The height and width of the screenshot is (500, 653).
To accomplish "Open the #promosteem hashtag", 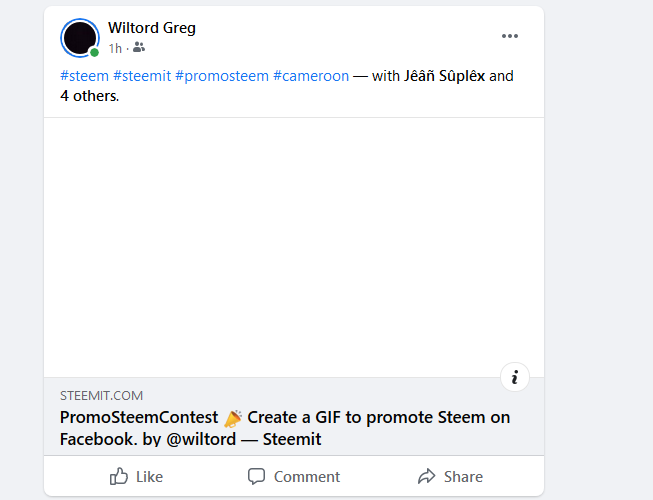I will 222,76.
